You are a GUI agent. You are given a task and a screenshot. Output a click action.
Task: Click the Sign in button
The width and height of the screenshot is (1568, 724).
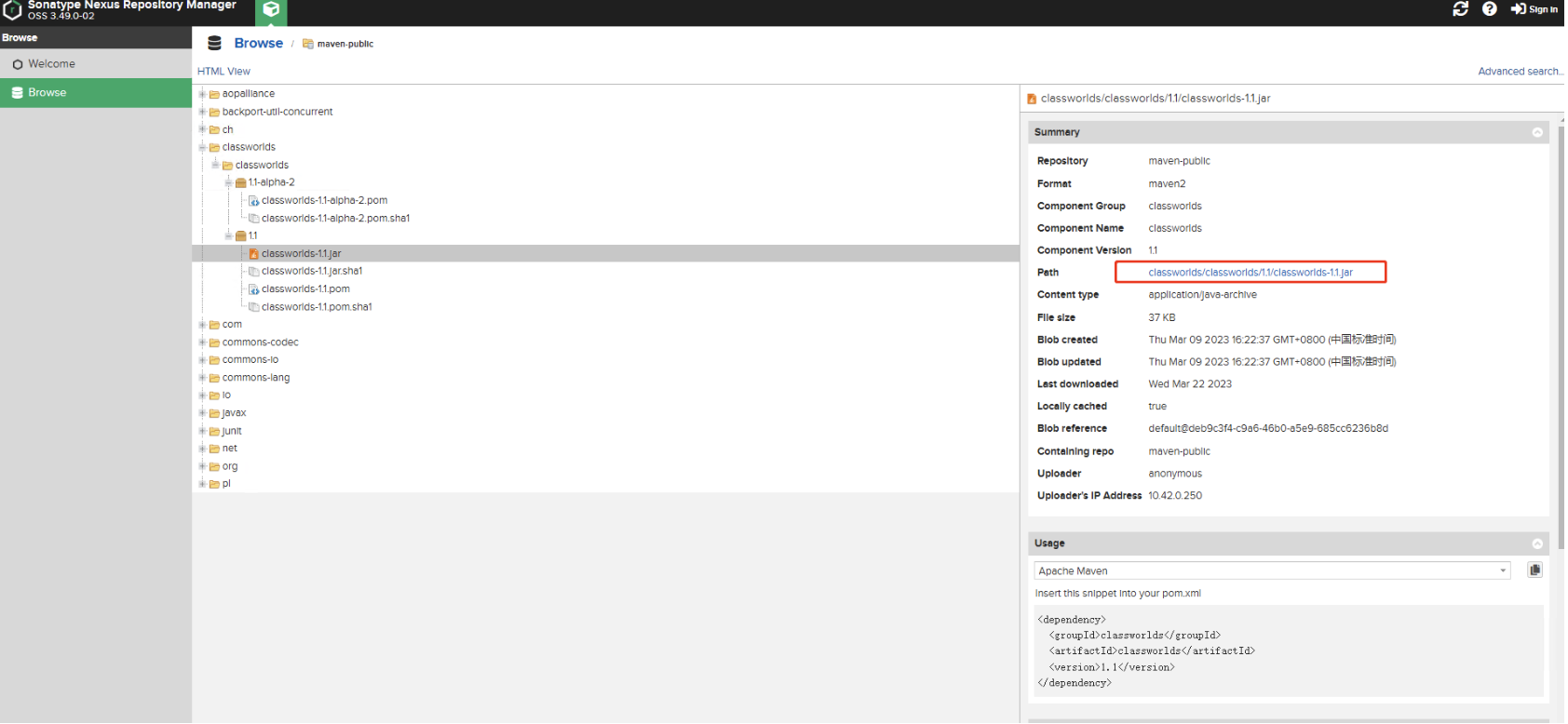[x=1534, y=9]
